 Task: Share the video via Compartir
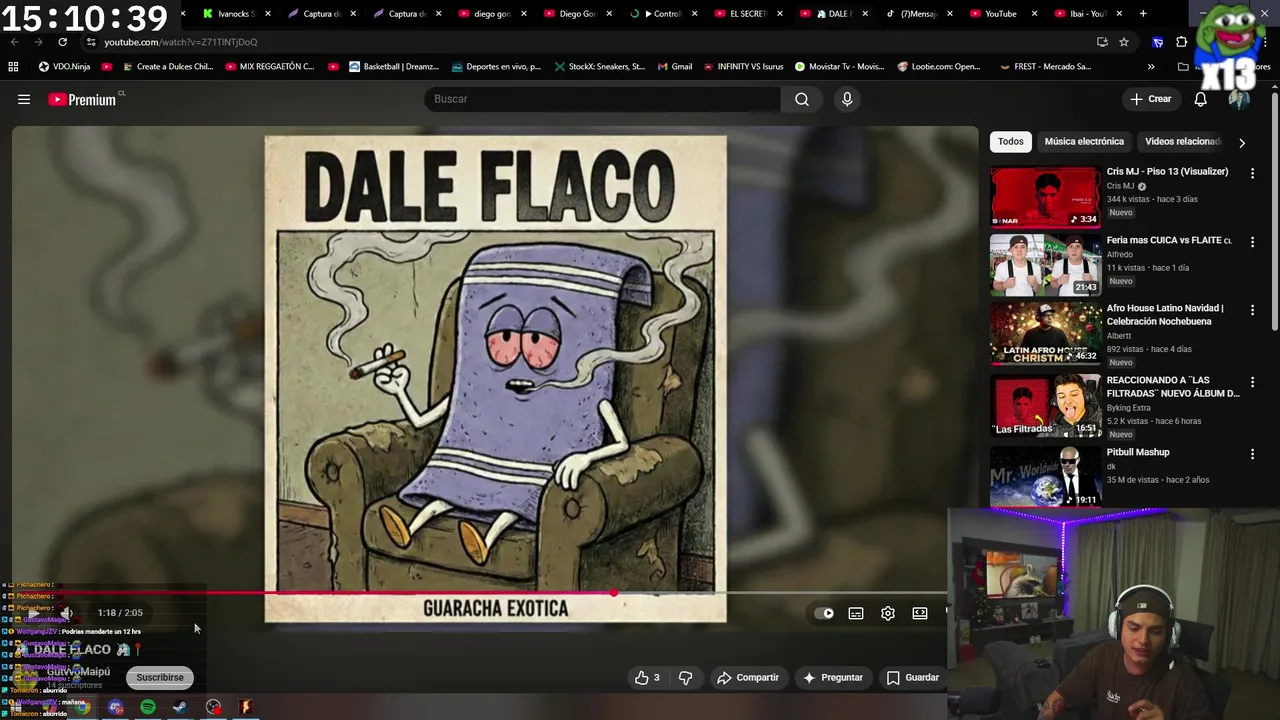(x=747, y=677)
